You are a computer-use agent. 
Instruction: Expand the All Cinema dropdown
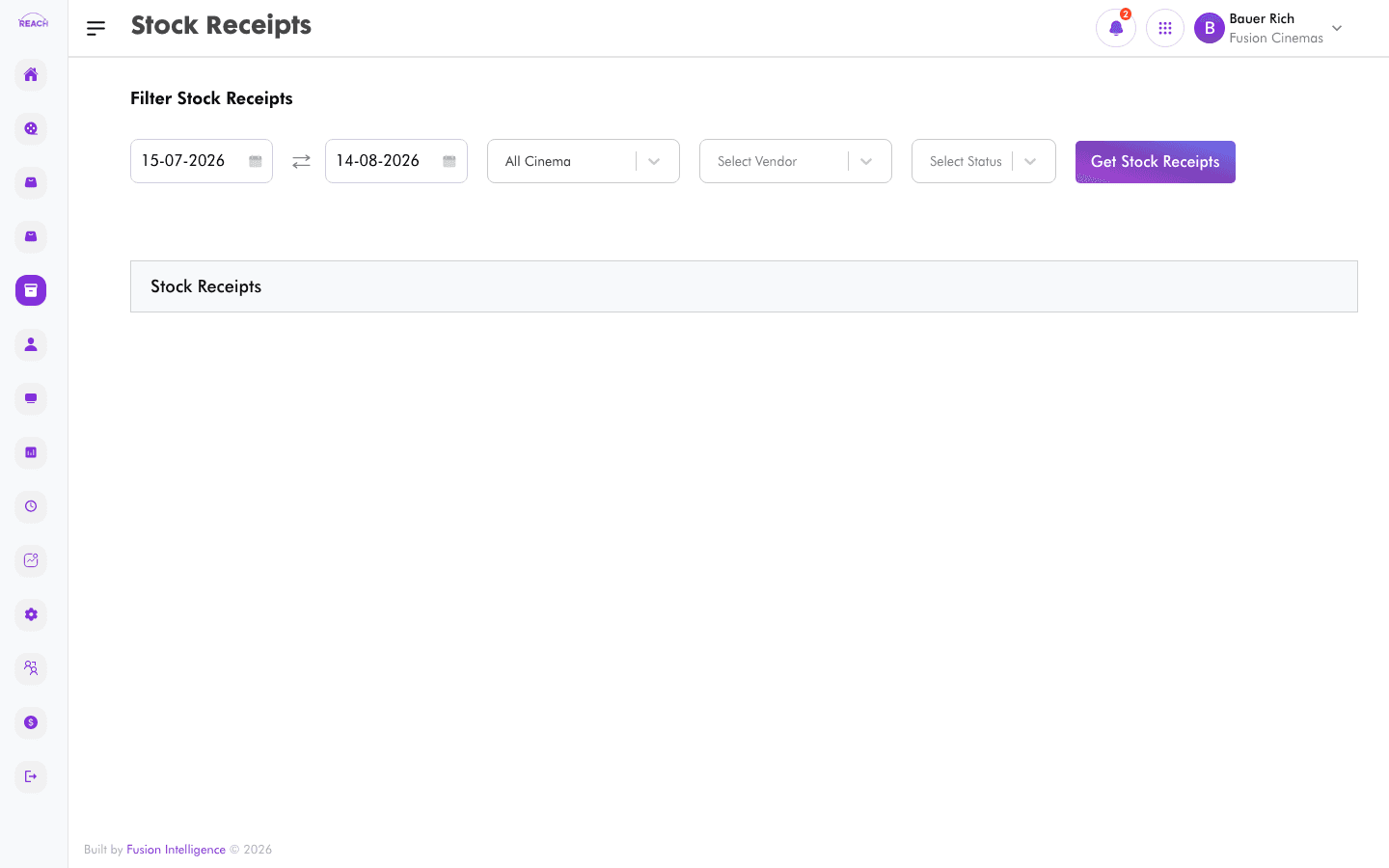pos(584,161)
